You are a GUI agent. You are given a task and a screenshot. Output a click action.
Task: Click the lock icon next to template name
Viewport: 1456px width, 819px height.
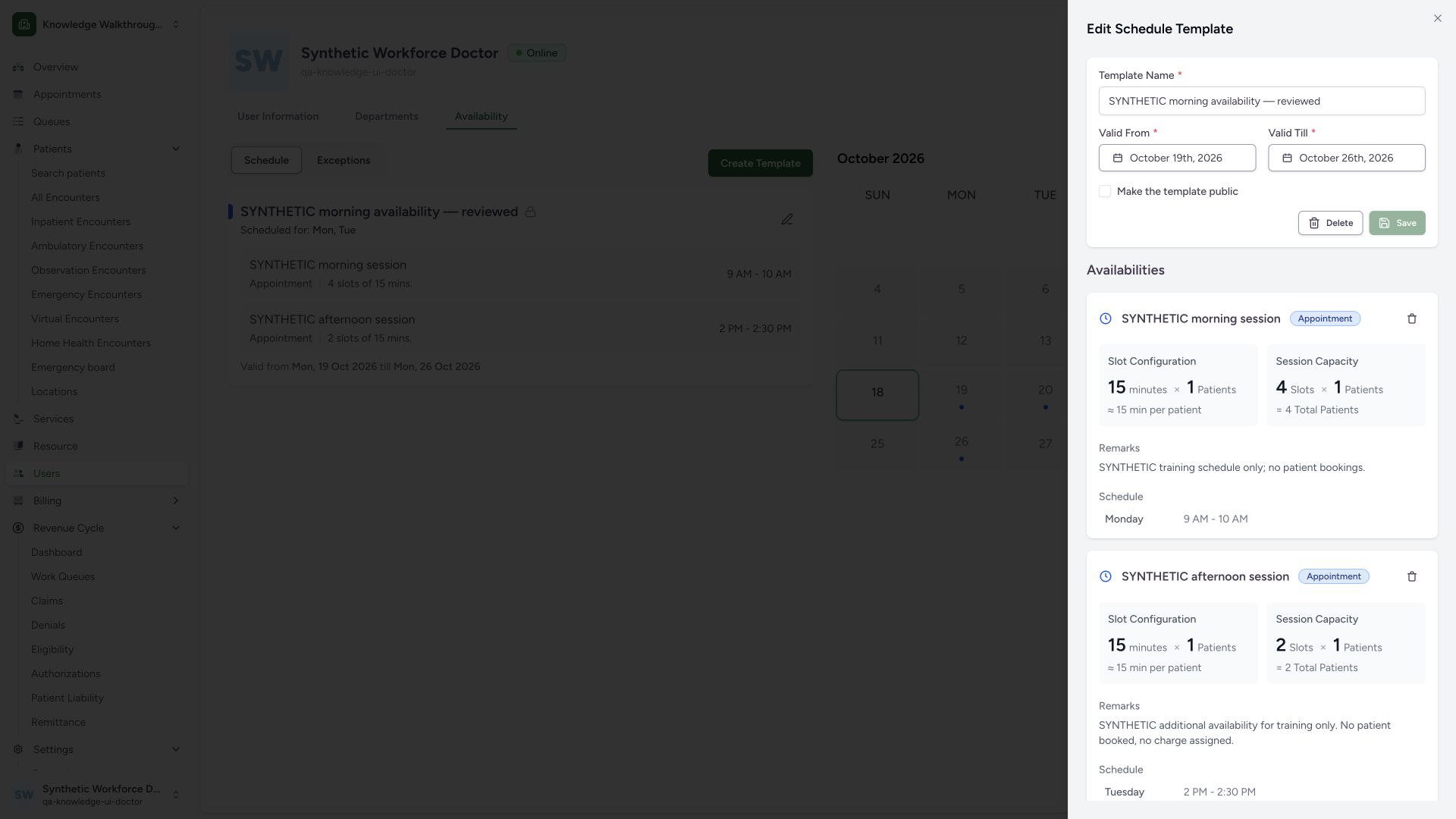point(530,212)
